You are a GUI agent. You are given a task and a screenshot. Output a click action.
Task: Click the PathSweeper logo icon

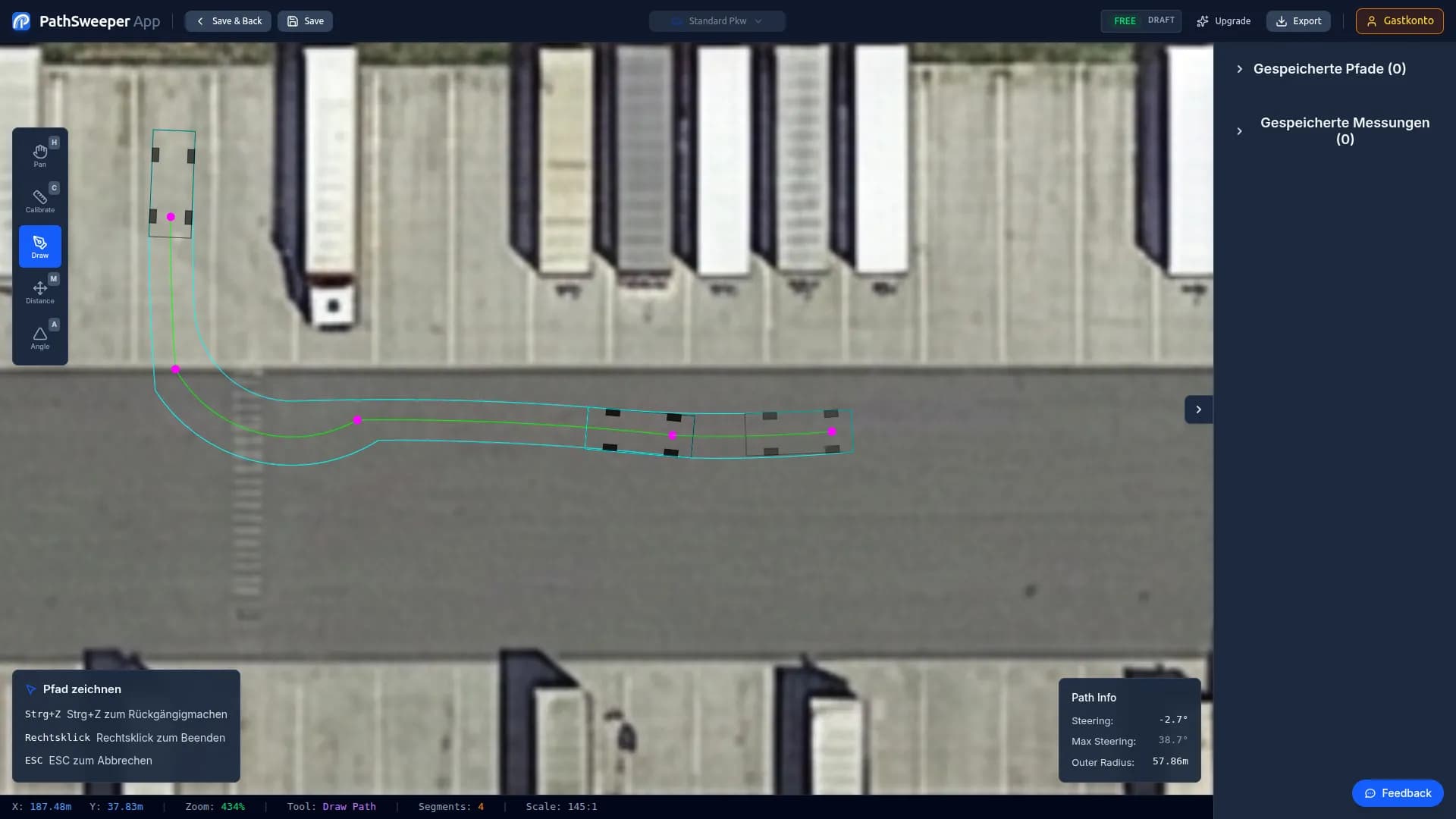point(21,21)
